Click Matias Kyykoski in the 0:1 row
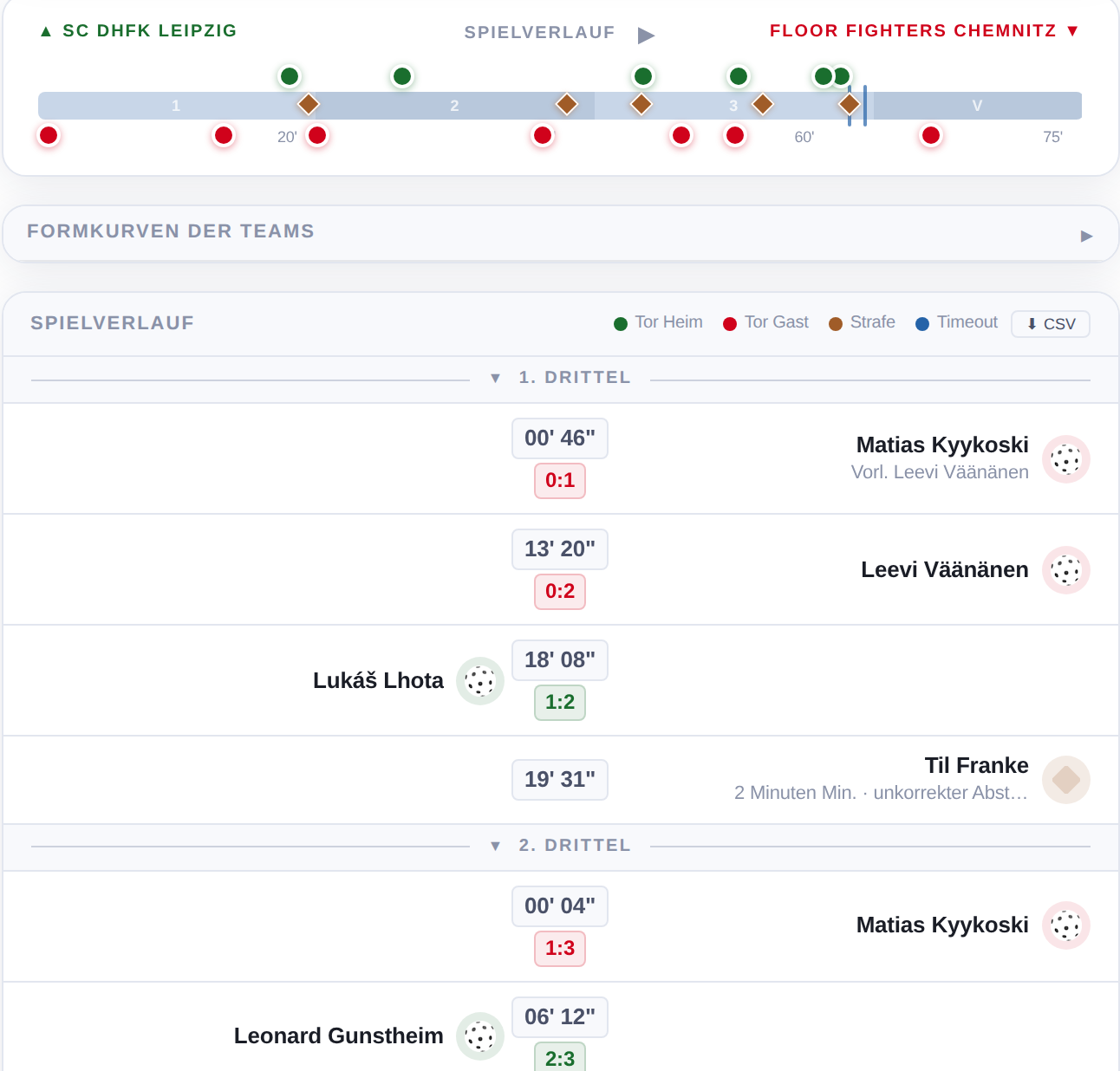Screen dimensions: 1120x1071 tap(942, 445)
